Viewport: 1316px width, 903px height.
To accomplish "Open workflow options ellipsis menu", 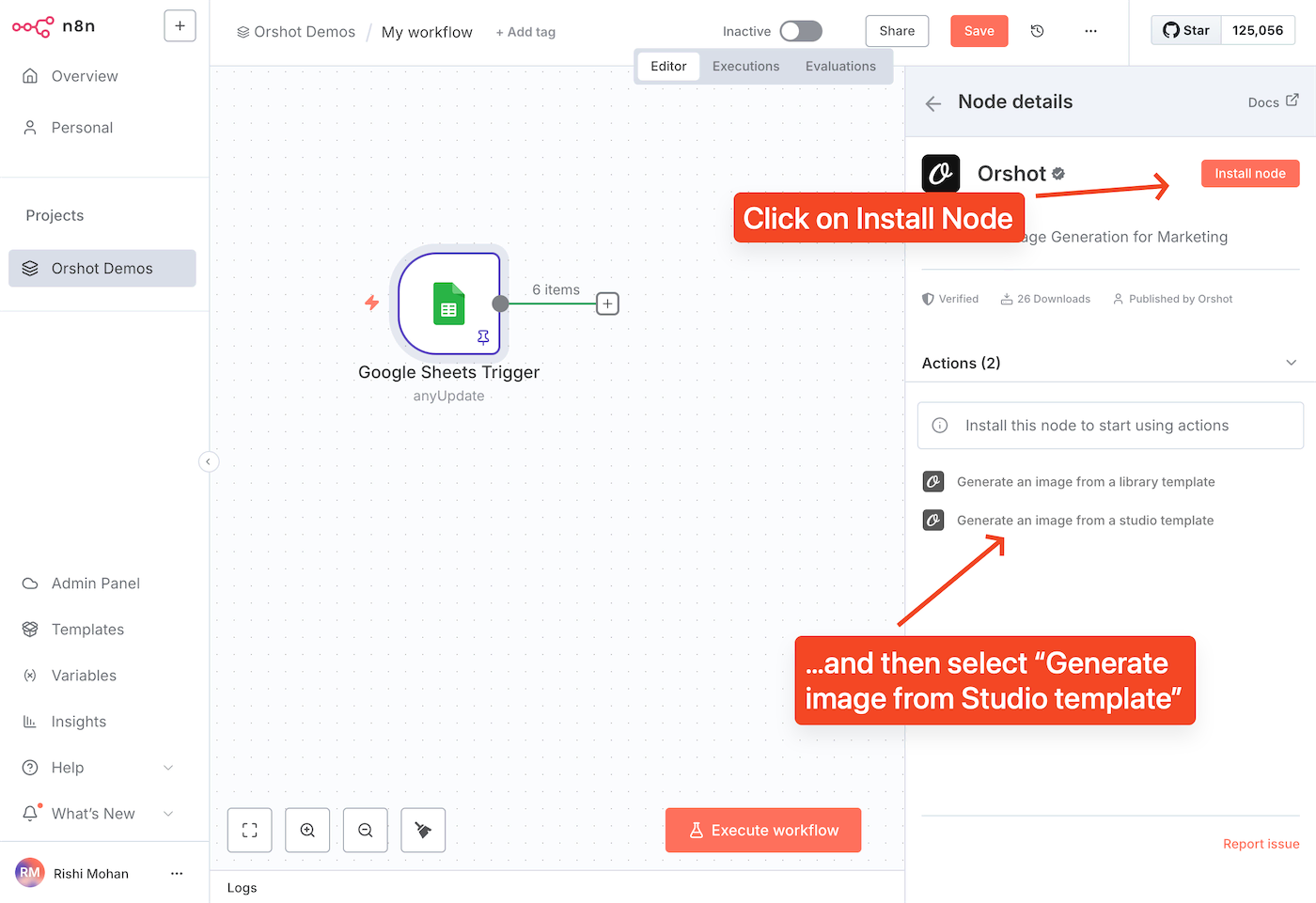I will coord(1090,31).
